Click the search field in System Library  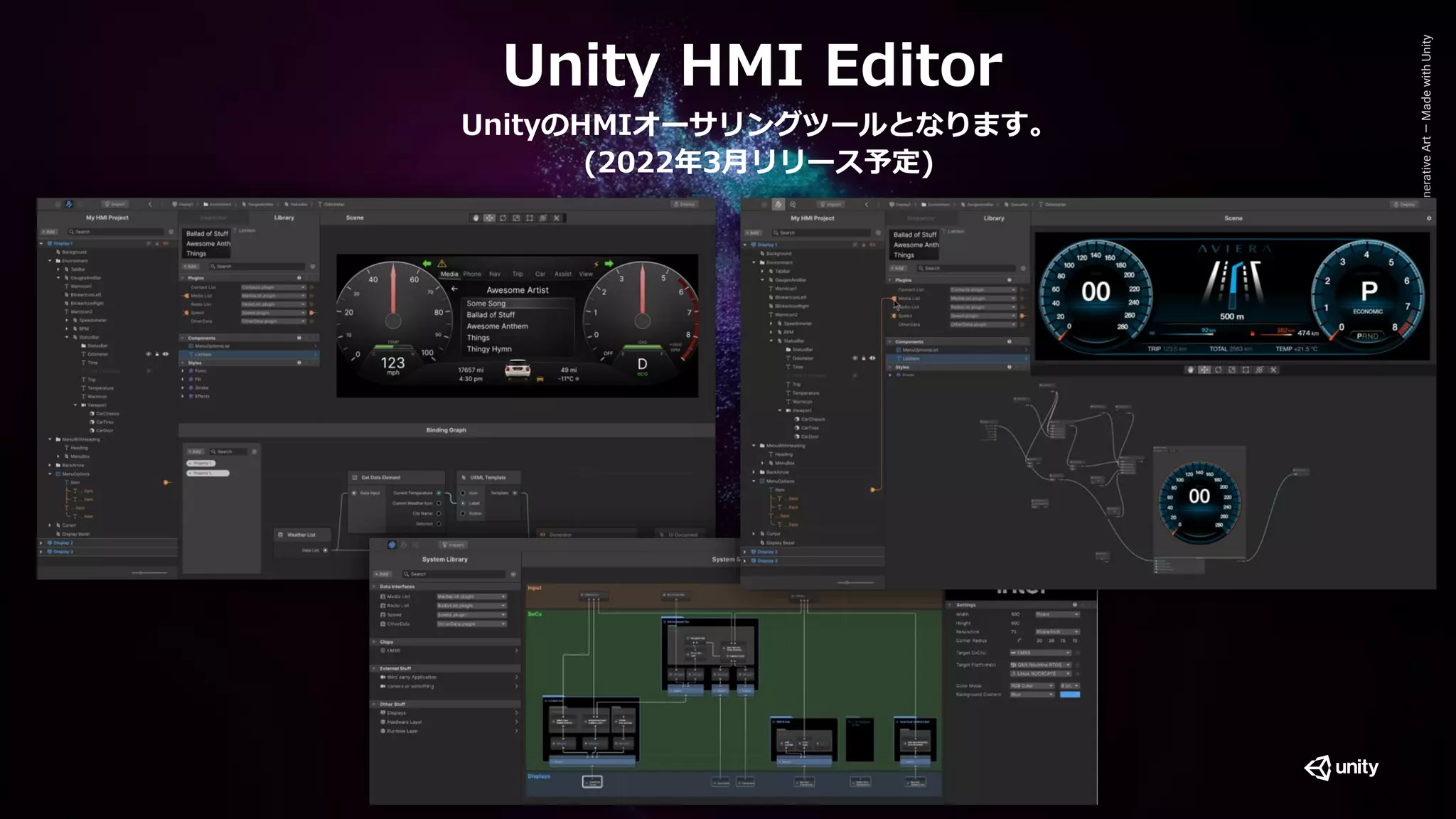click(455, 574)
